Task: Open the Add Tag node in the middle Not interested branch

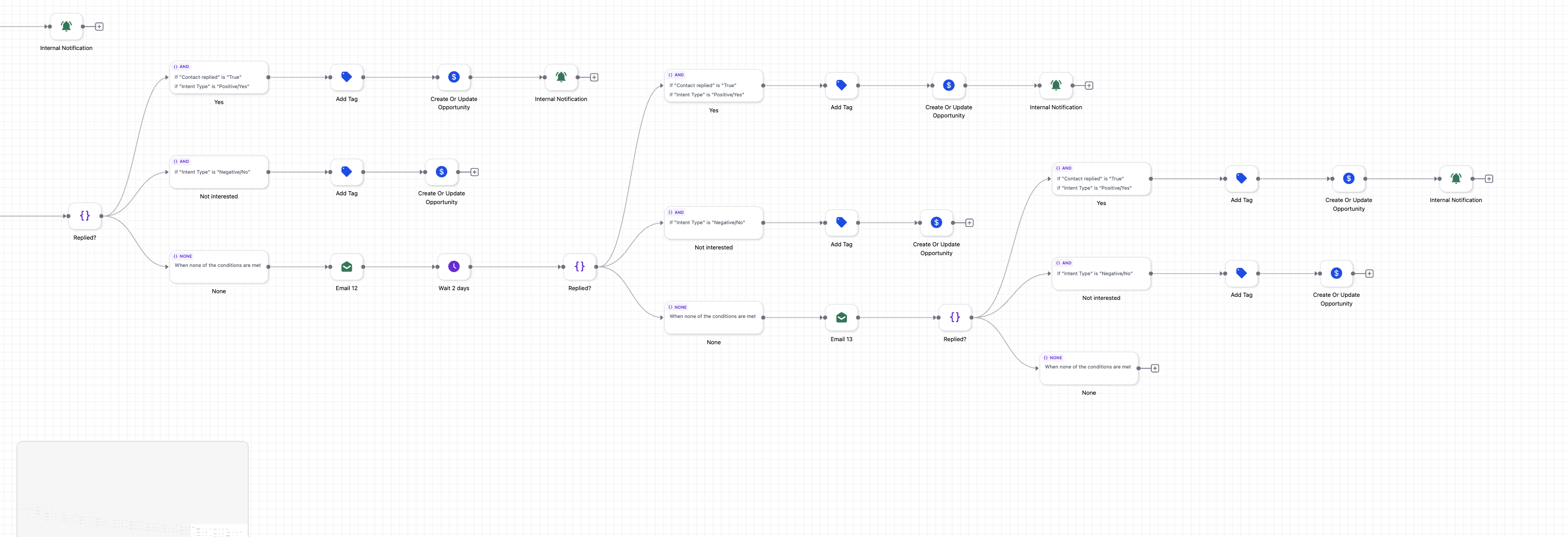Action: [841, 223]
